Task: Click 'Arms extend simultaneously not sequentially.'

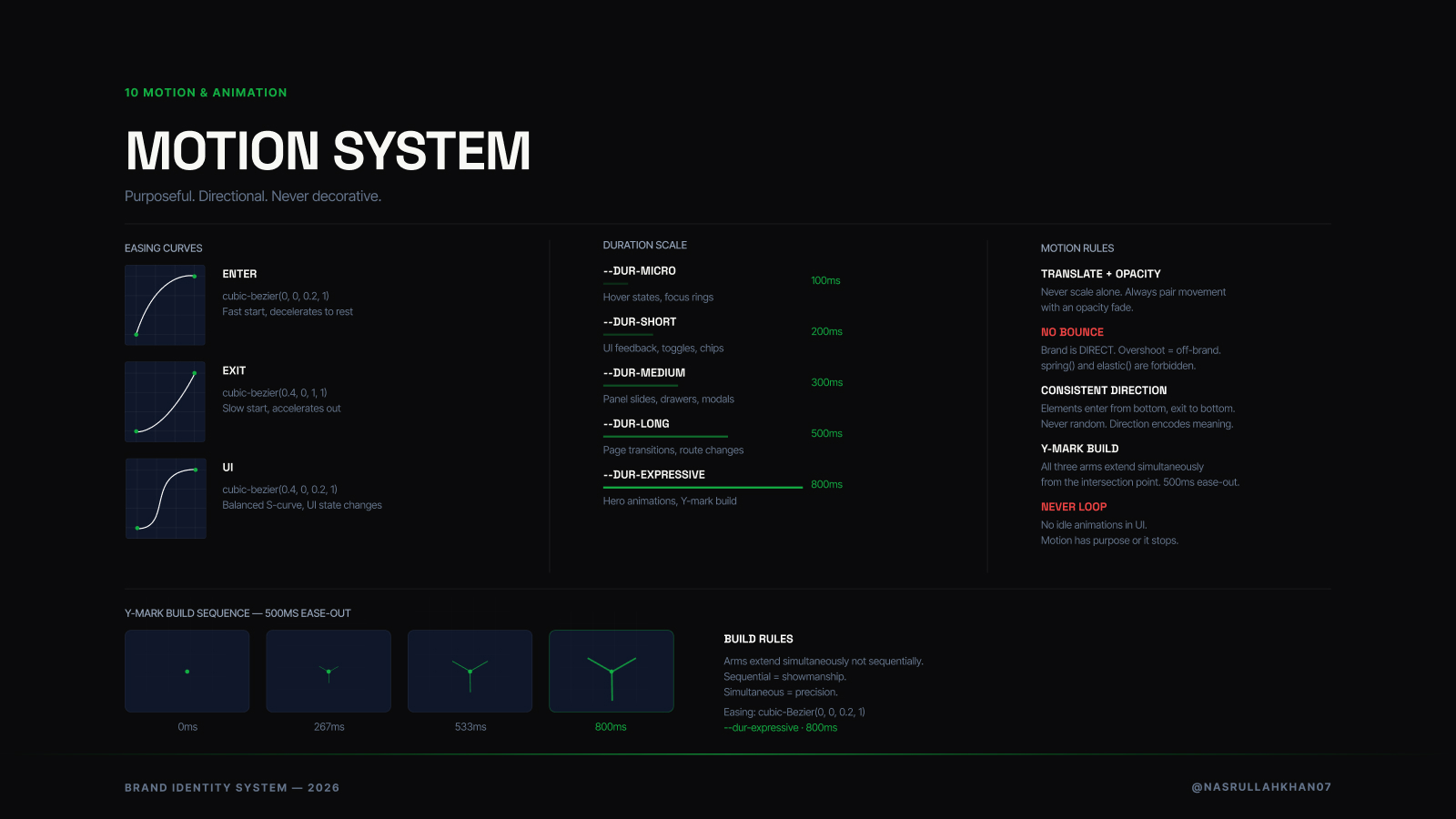Action: (824, 662)
